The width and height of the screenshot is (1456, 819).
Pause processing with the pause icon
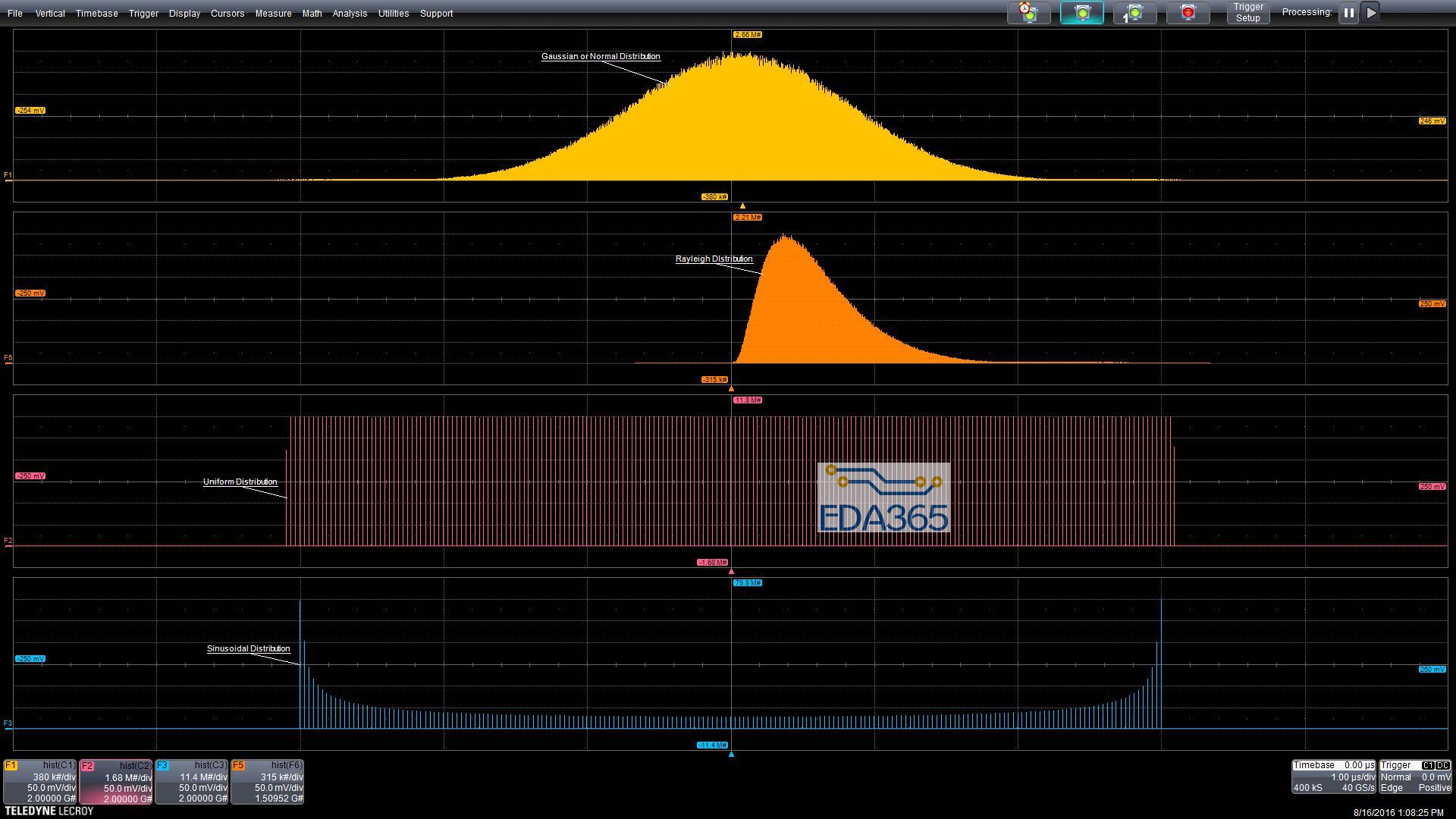click(x=1348, y=13)
